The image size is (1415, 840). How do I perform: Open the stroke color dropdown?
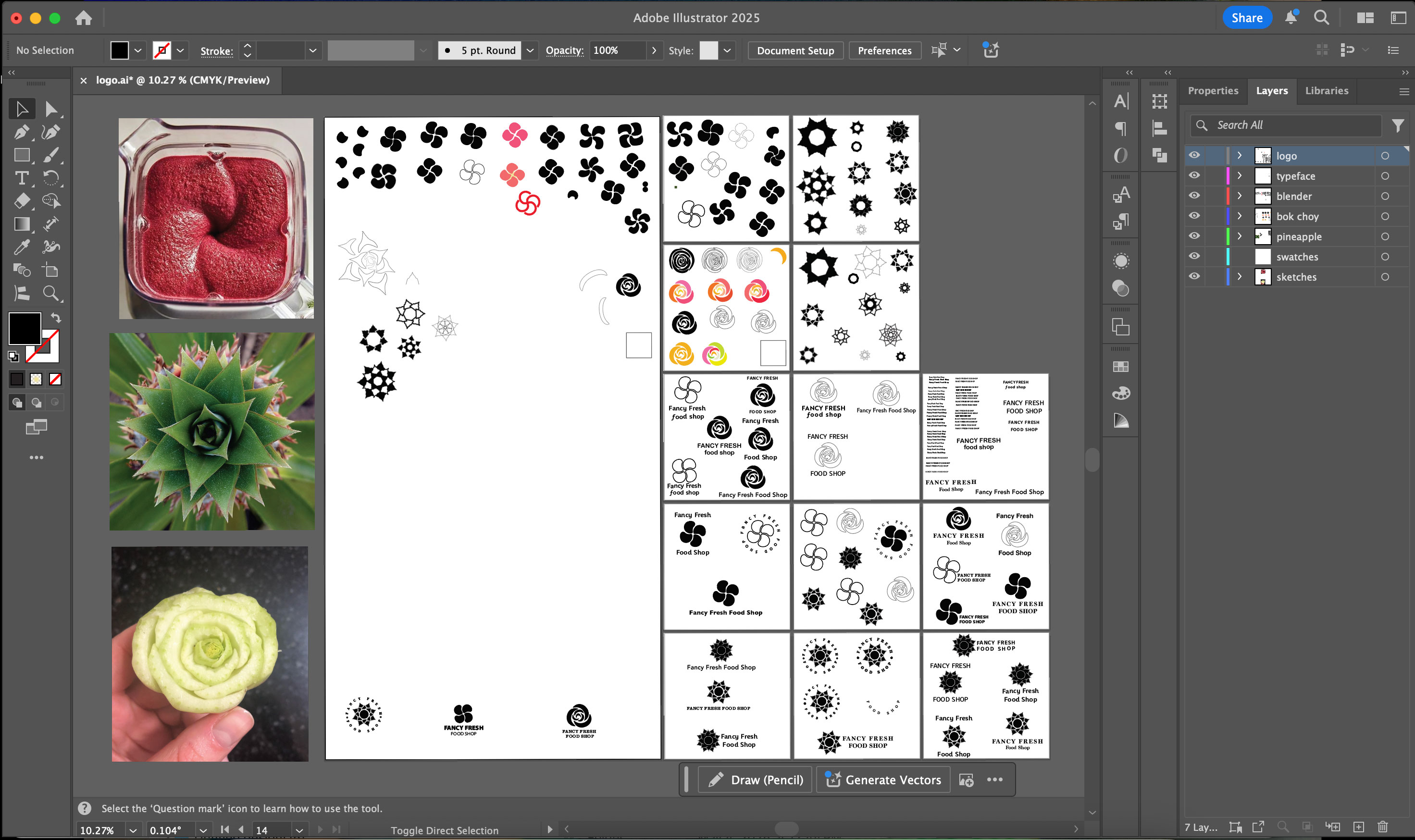pos(180,50)
